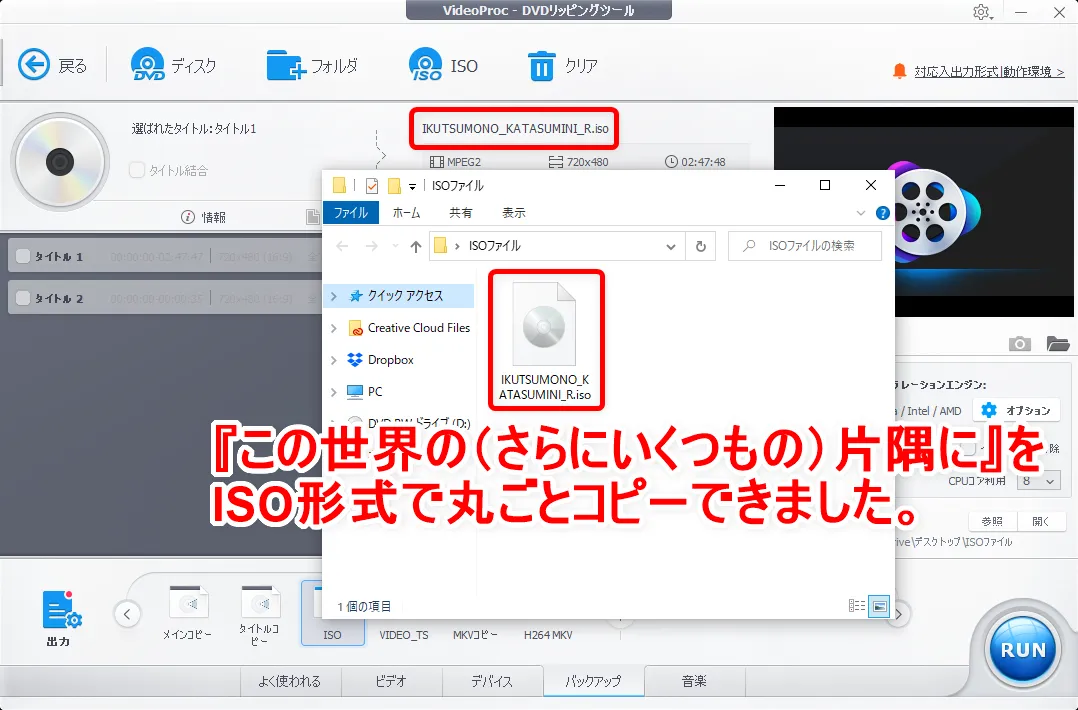The width and height of the screenshot is (1078, 710).
Task: Select Creative Cloud Files in sidebar
Action: click(409, 328)
